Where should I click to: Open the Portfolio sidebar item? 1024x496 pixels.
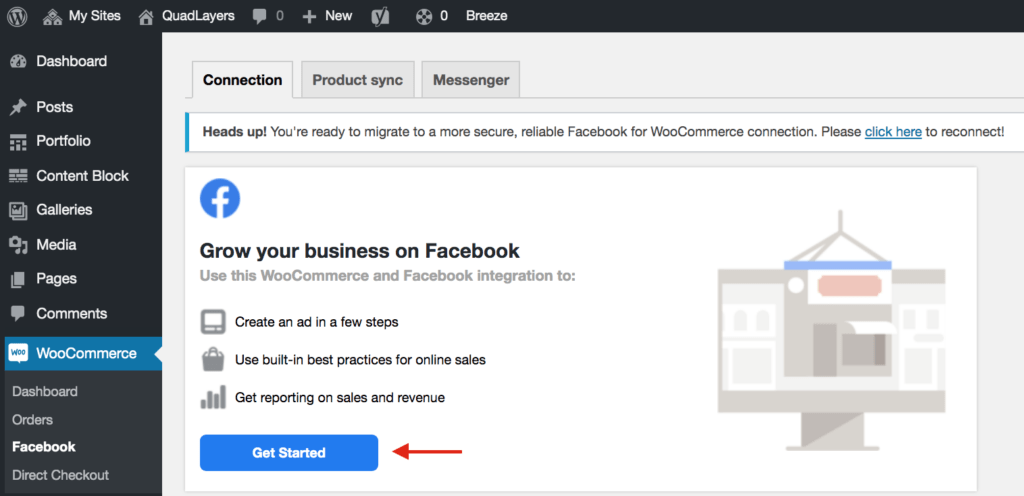coord(63,141)
